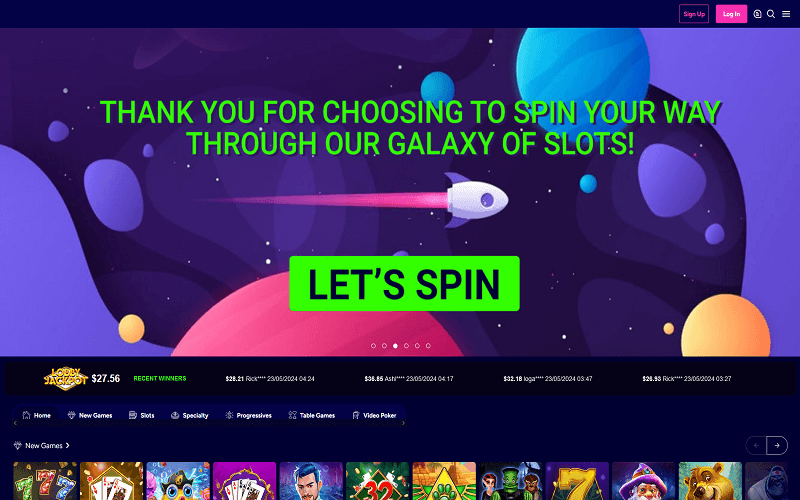
Task: Select the first banner slide dot
Action: click(x=373, y=346)
